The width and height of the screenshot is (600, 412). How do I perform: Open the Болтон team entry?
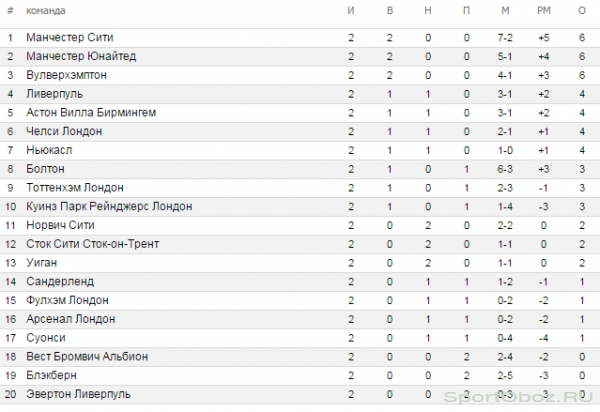[x=45, y=169]
